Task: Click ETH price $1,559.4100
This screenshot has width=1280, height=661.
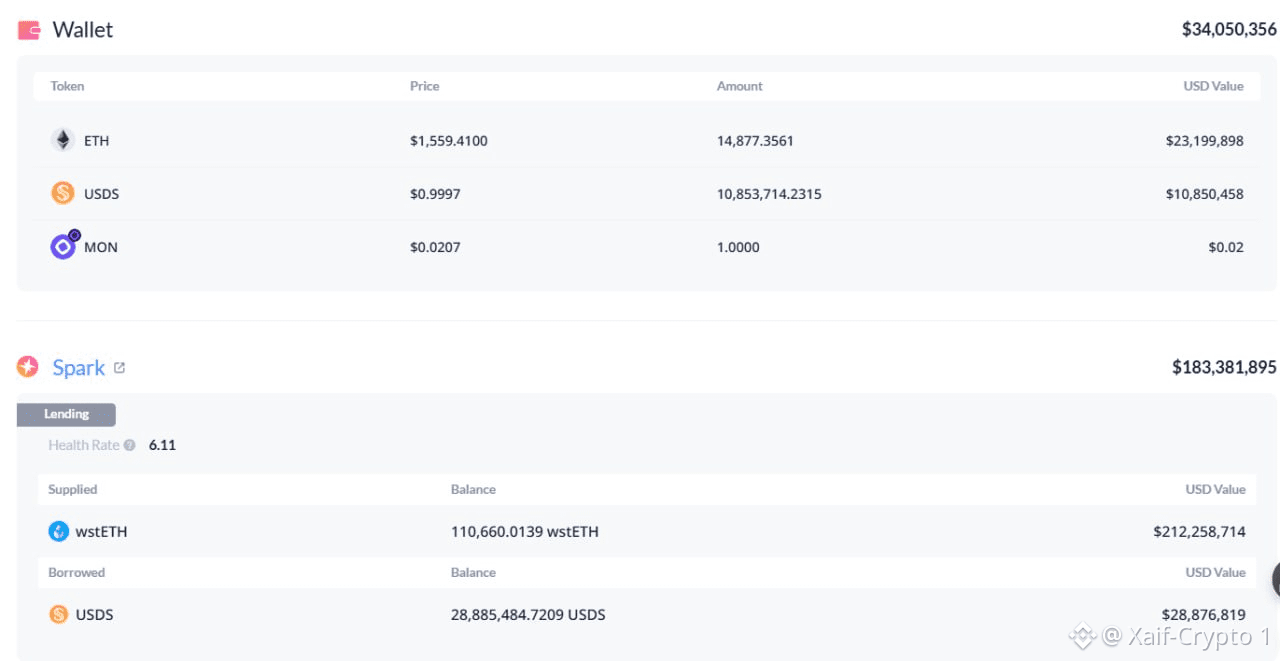Action: pos(449,141)
